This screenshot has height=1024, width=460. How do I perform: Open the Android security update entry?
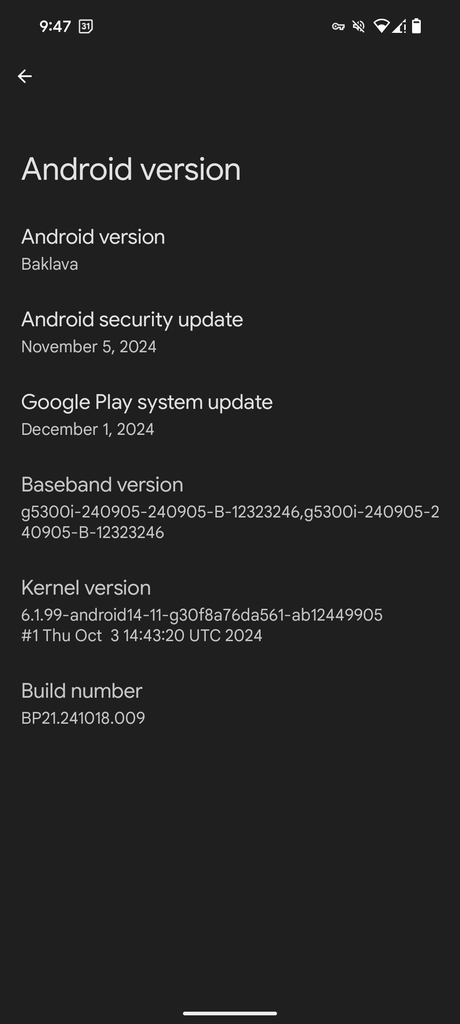pos(230,332)
